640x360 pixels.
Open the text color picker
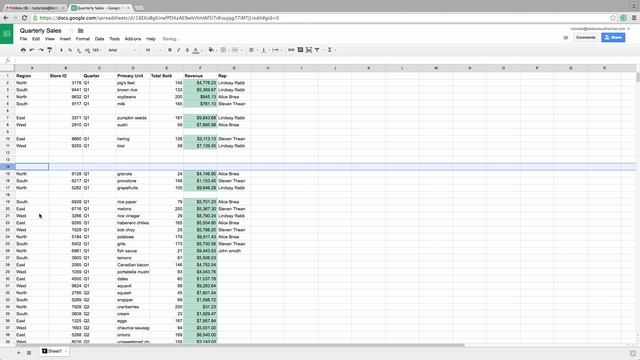tap(196, 50)
